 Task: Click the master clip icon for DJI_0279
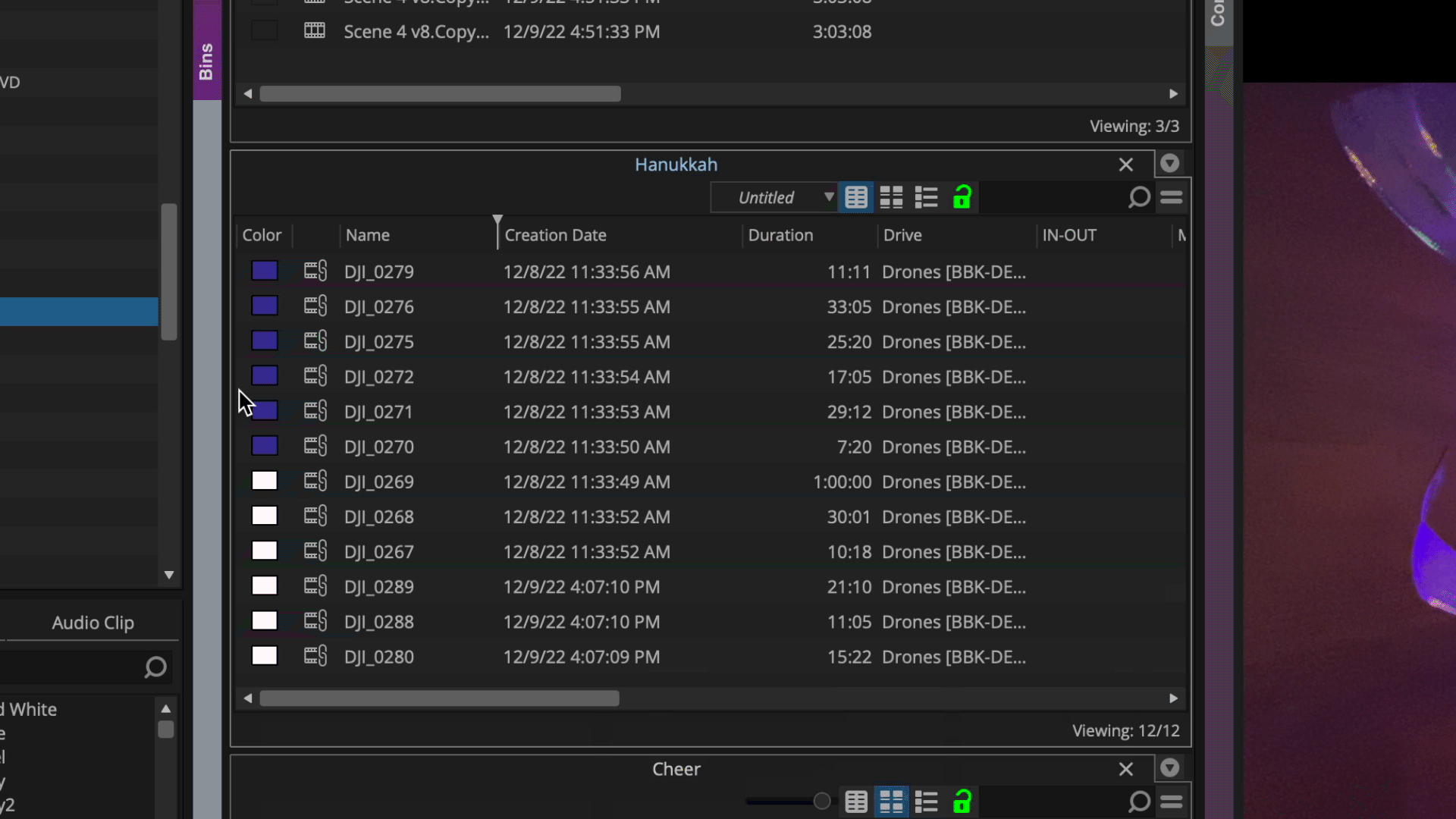pyautogui.click(x=315, y=271)
